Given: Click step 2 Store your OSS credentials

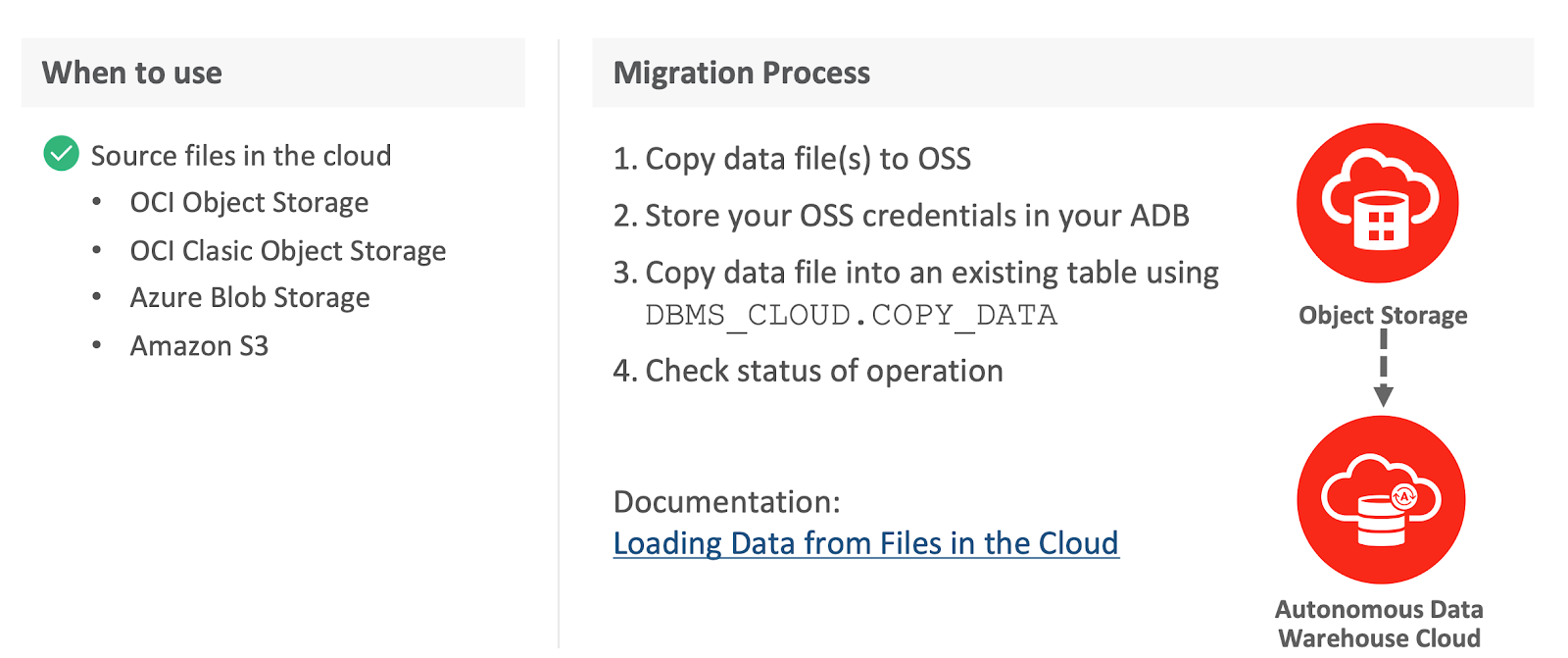Looking at the screenshot, I should coord(901,216).
